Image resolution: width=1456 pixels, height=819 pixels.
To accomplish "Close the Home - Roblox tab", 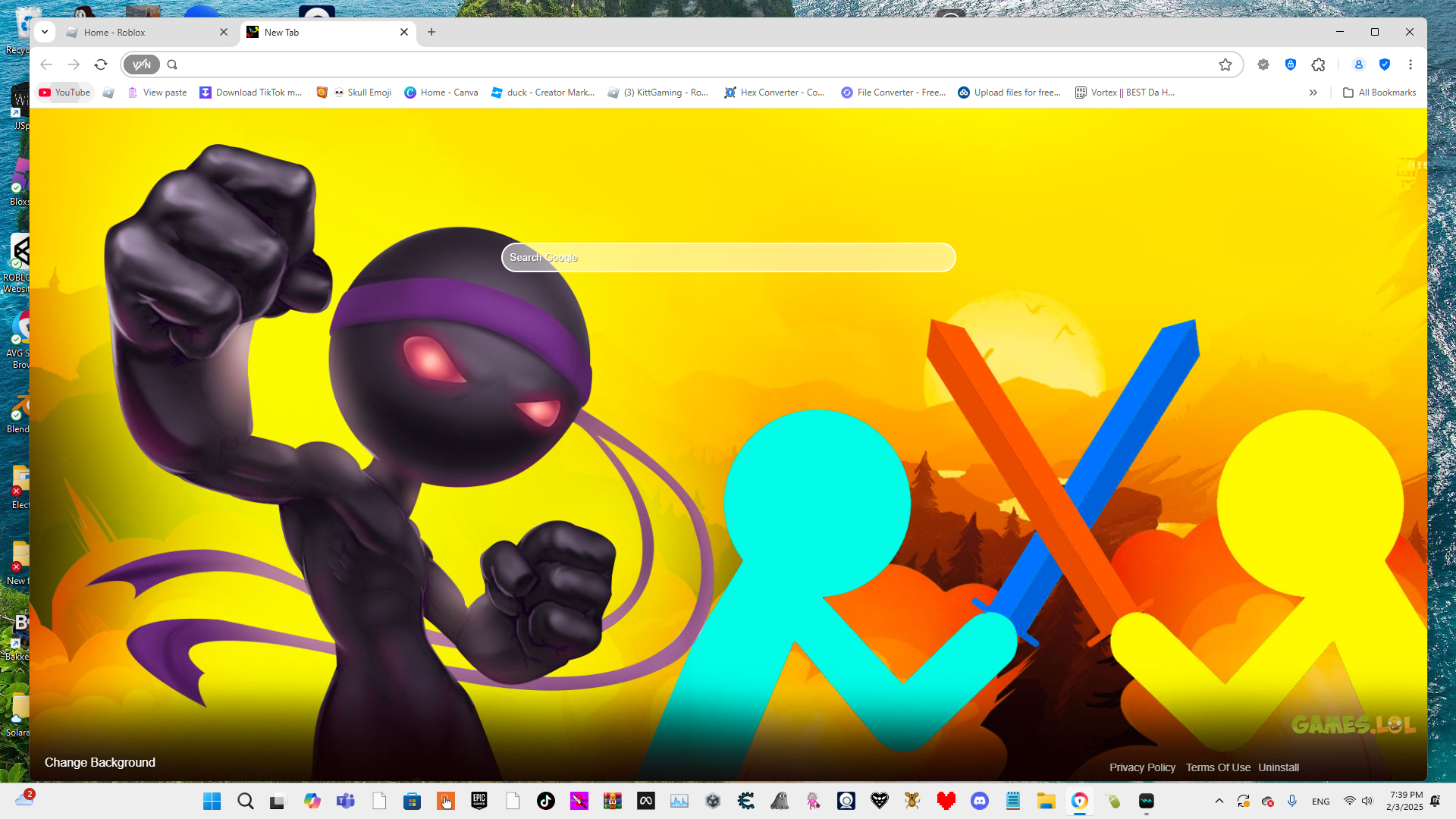I will pos(224,32).
